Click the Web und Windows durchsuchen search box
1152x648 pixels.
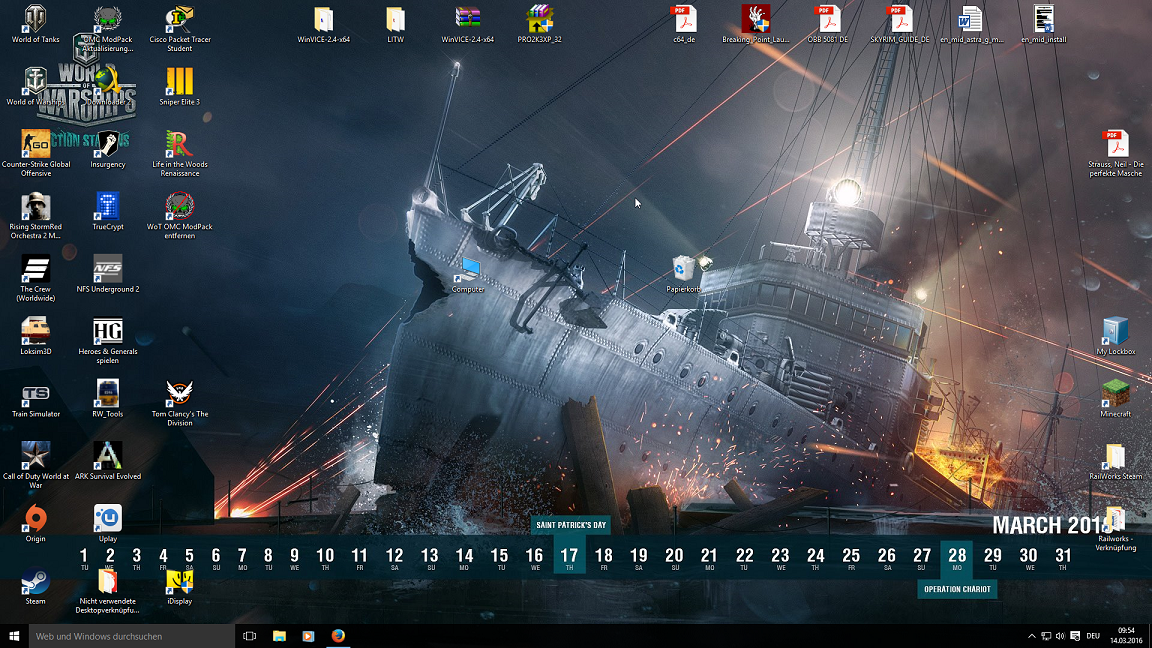tap(132, 636)
